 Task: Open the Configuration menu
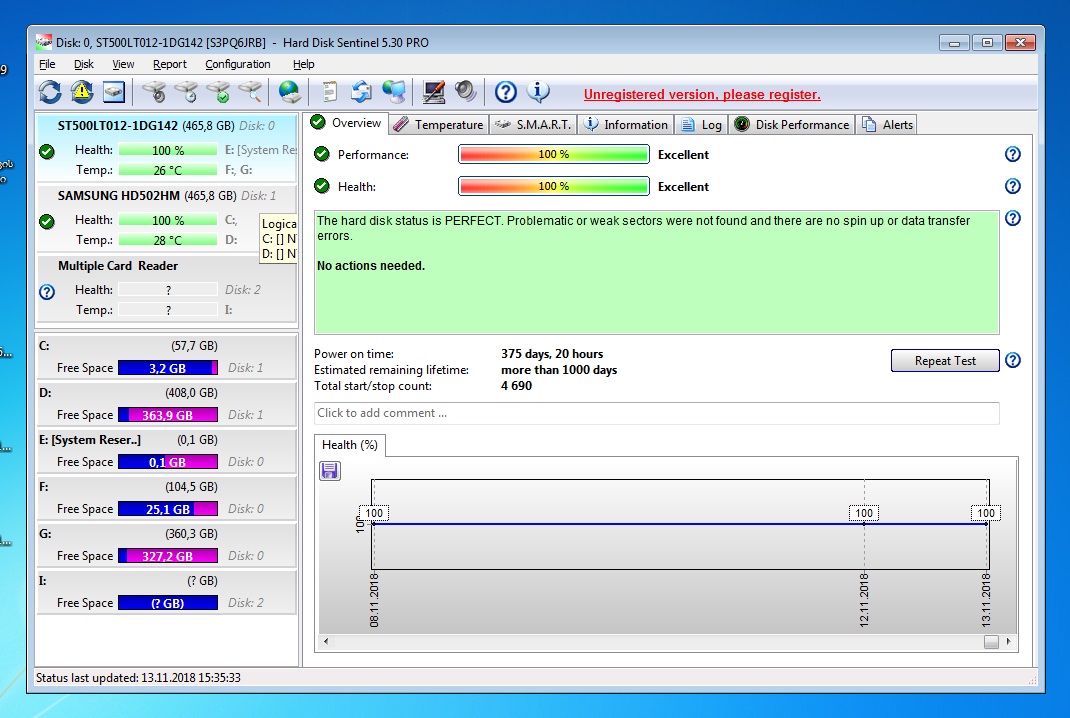[238, 64]
